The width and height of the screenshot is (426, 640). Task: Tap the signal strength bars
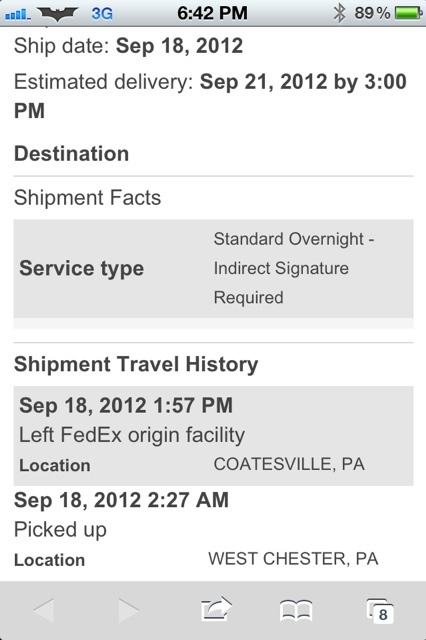pos(18,15)
